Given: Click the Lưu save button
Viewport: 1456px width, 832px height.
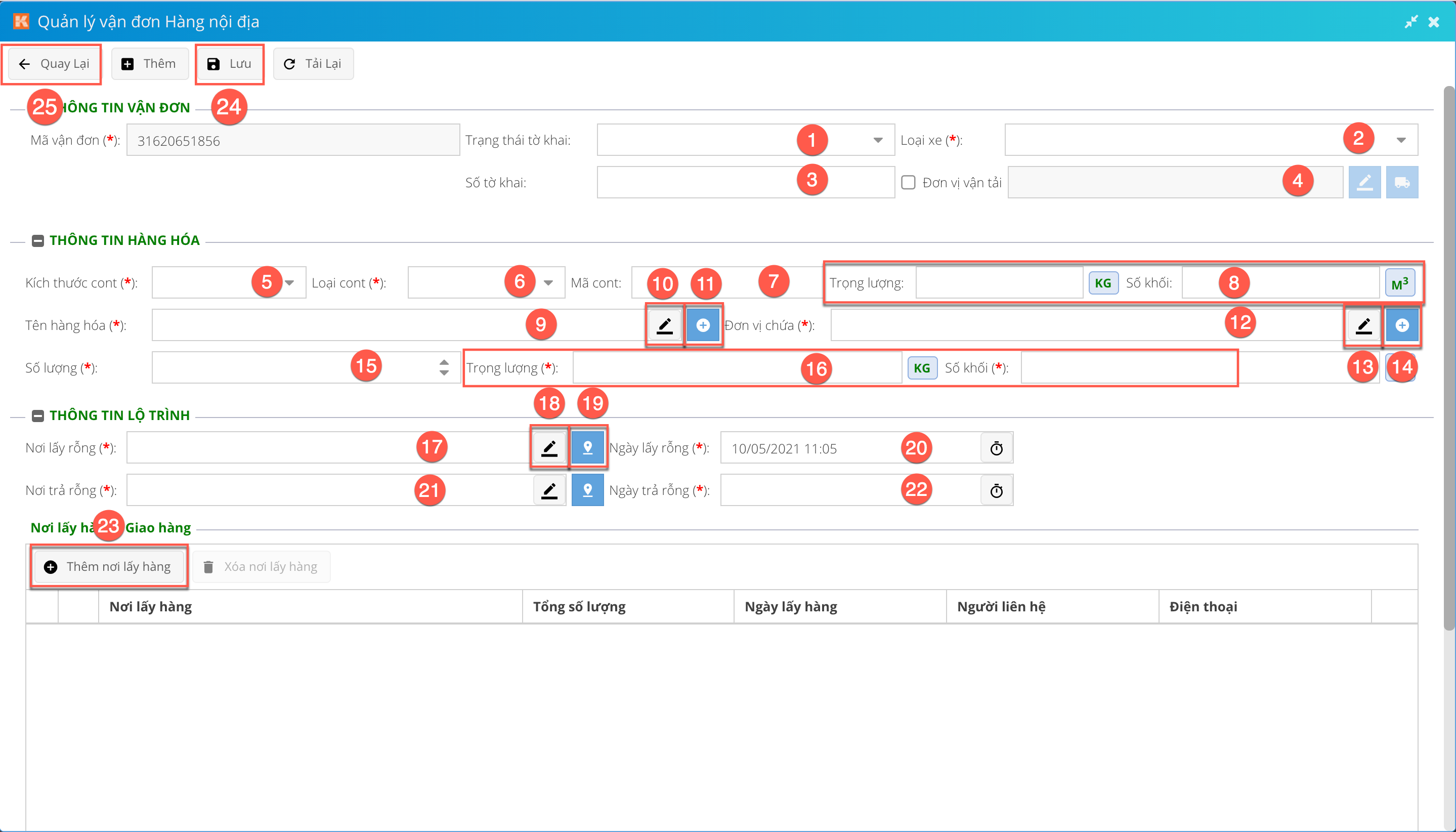Looking at the screenshot, I should pos(229,63).
